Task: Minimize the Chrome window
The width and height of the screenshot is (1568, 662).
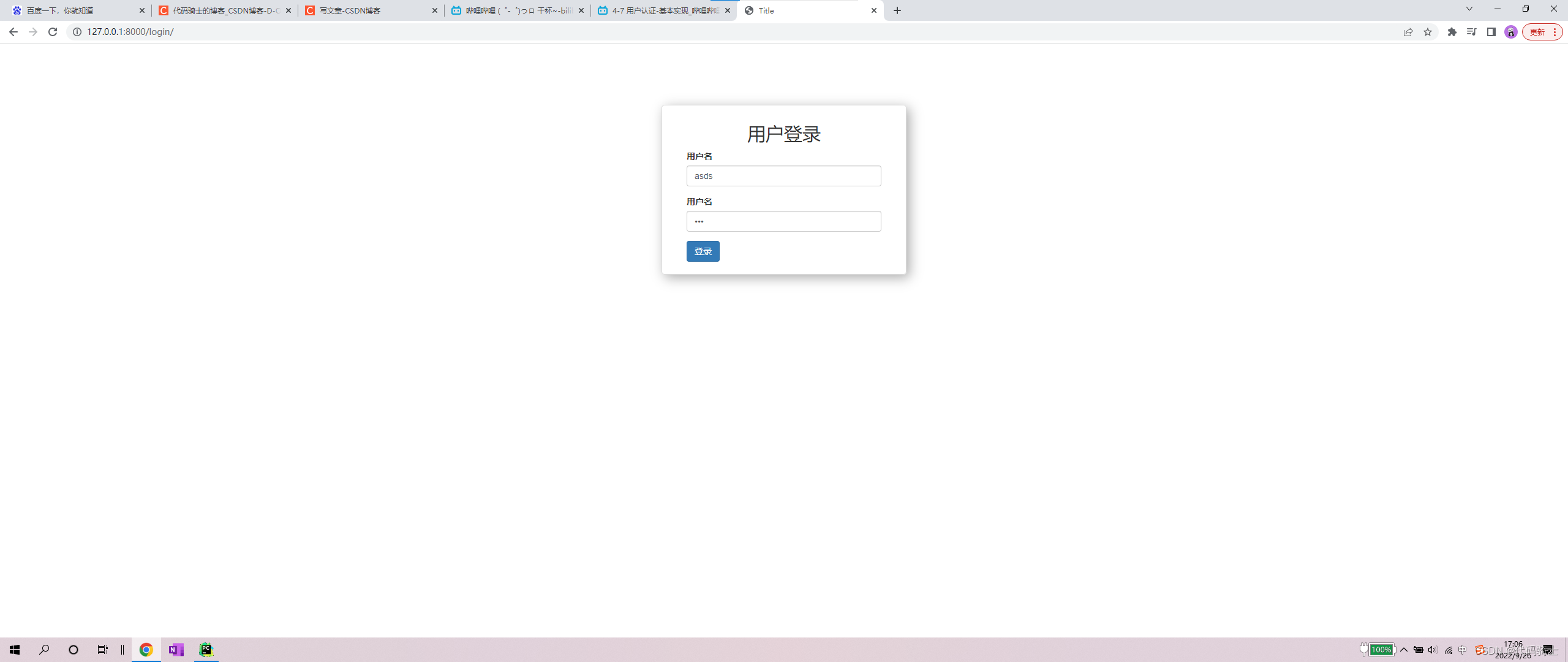Action: 1498,9
